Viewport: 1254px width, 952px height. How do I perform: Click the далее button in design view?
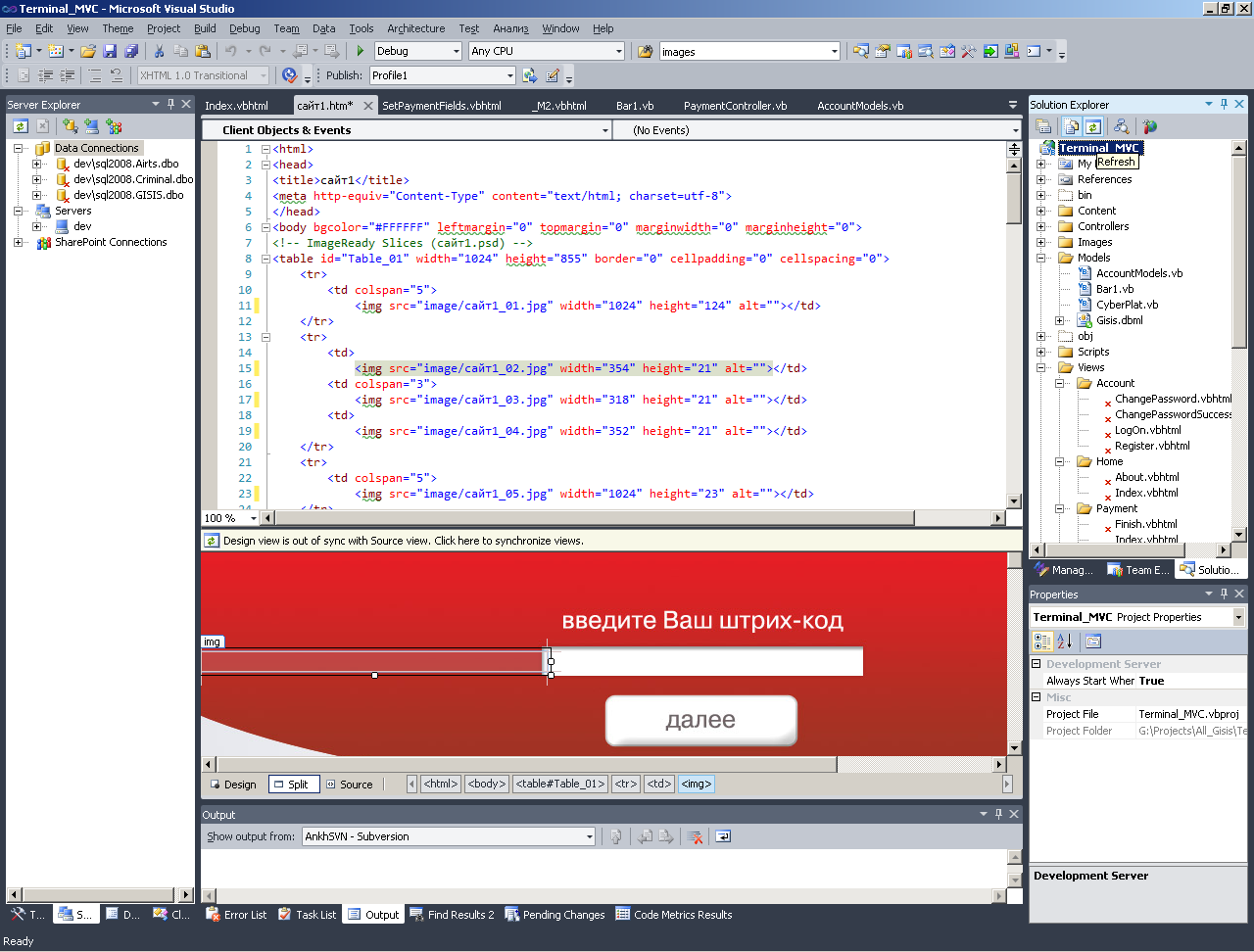click(700, 720)
